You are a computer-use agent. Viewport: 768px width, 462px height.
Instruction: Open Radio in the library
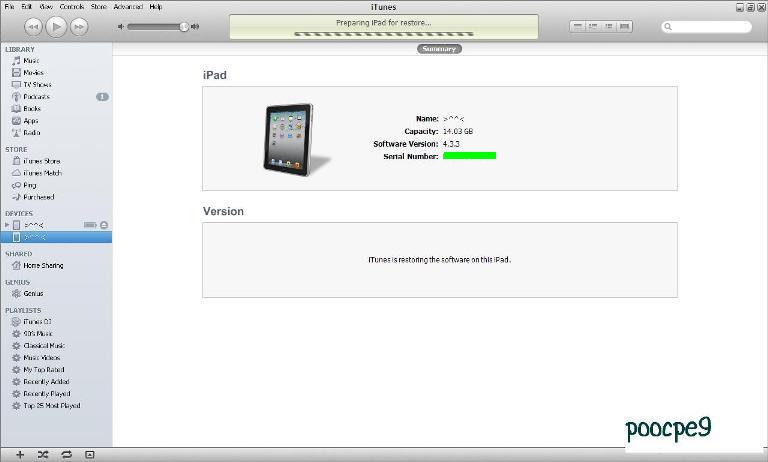(32, 133)
